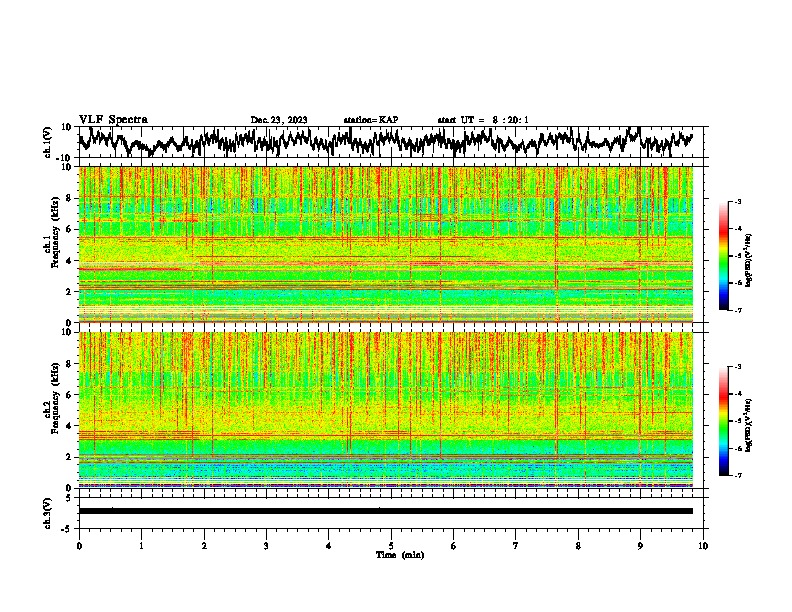Click the "5" tick on the time axis
The height and width of the screenshot is (612, 792).
click(391, 546)
